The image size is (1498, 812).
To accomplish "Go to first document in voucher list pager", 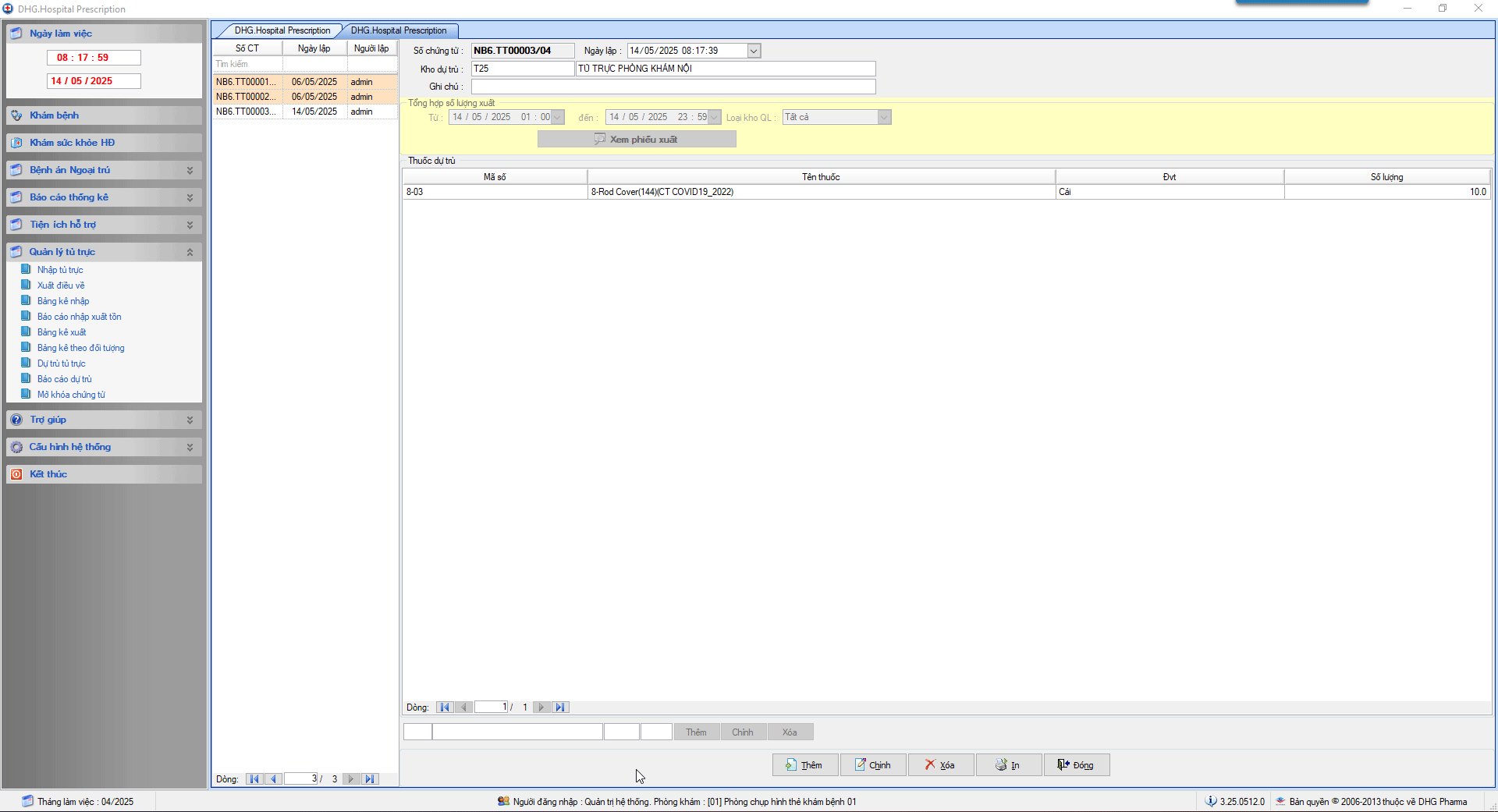I will [x=254, y=779].
